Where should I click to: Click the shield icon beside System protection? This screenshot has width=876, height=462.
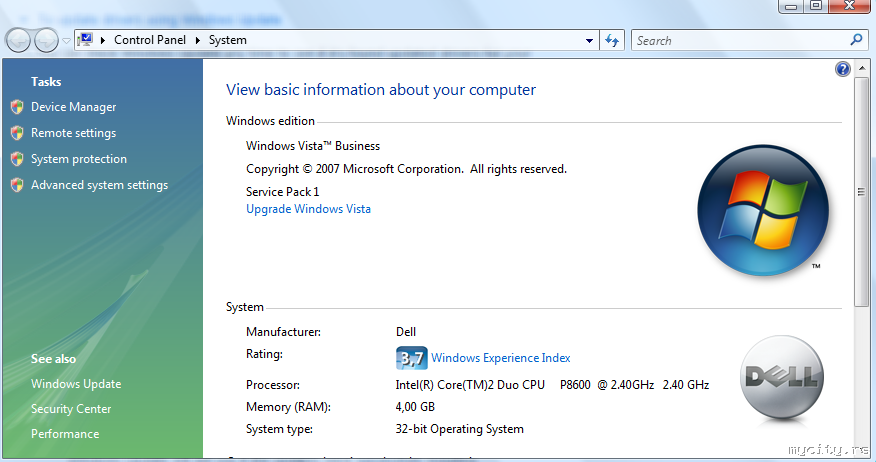[x=16, y=159]
